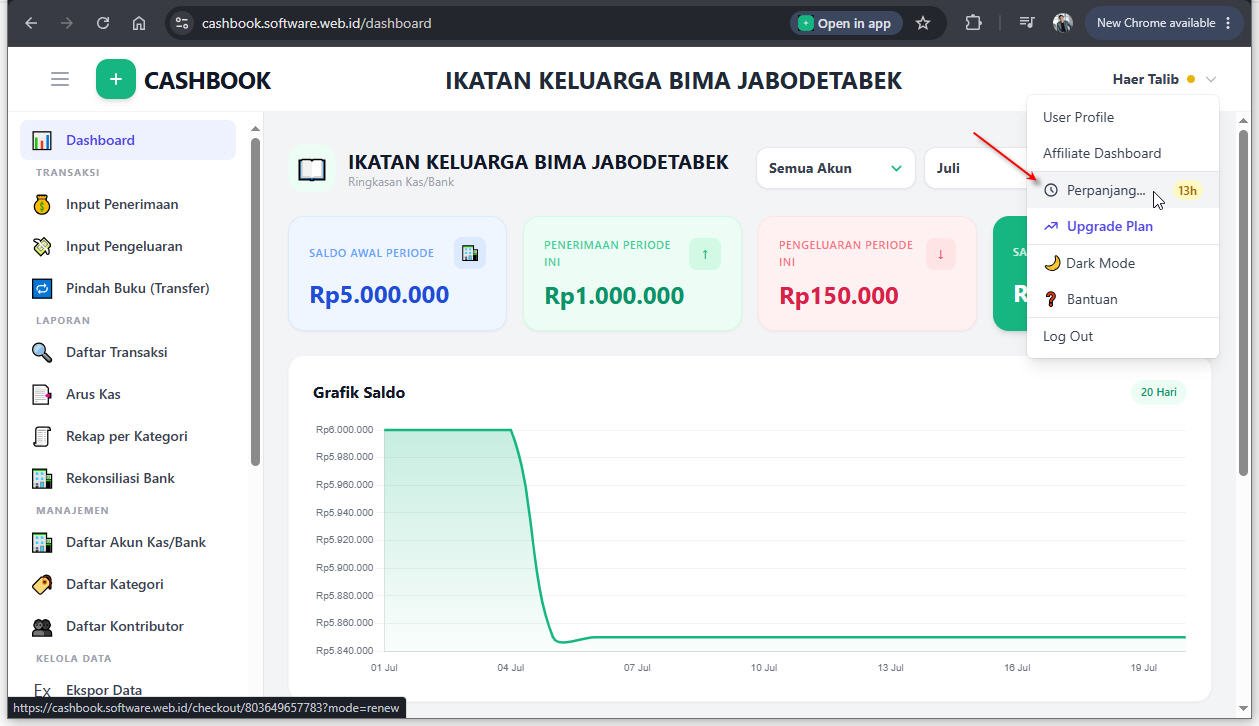Image resolution: width=1259 pixels, height=726 pixels.
Task: Click the Daftar Akun Kas/Bank building icon
Action: coord(42,542)
